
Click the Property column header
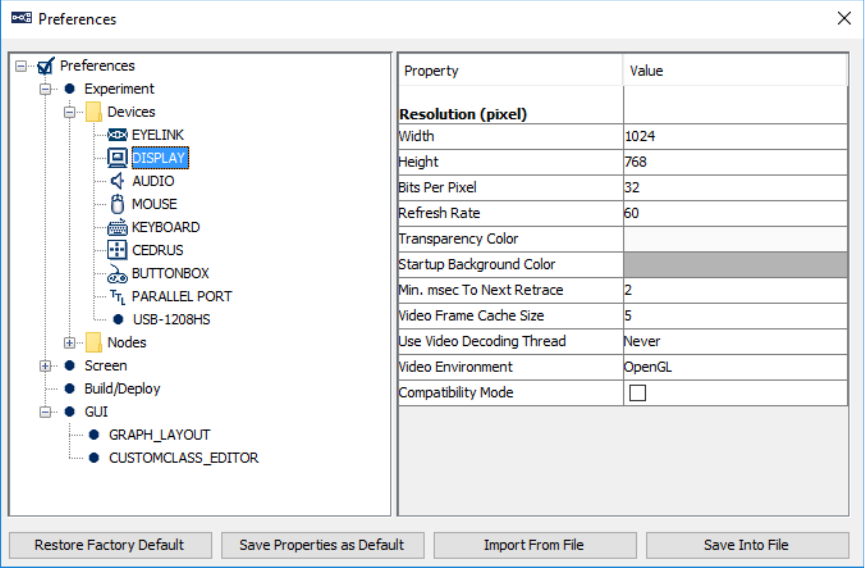tap(511, 71)
